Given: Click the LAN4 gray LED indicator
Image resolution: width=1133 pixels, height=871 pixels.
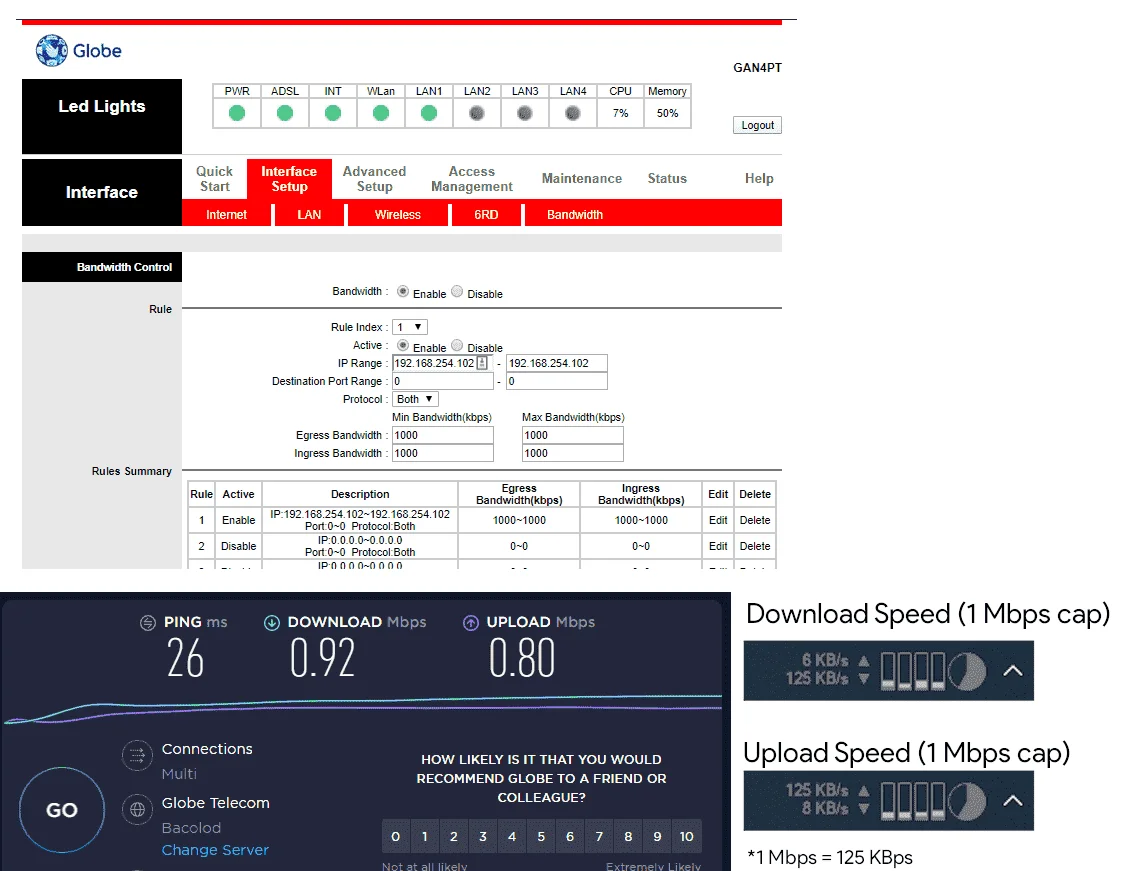Looking at the screenshot, I should pyautogui.click(x=572, y=113).
